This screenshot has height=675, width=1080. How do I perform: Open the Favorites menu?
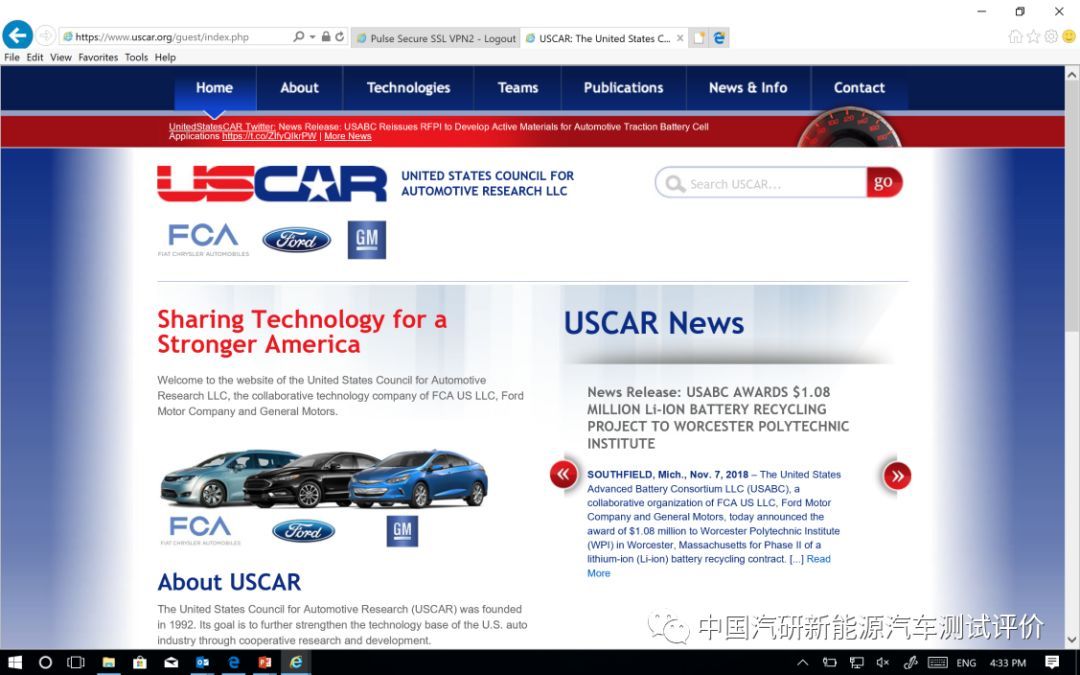(98, 57)
